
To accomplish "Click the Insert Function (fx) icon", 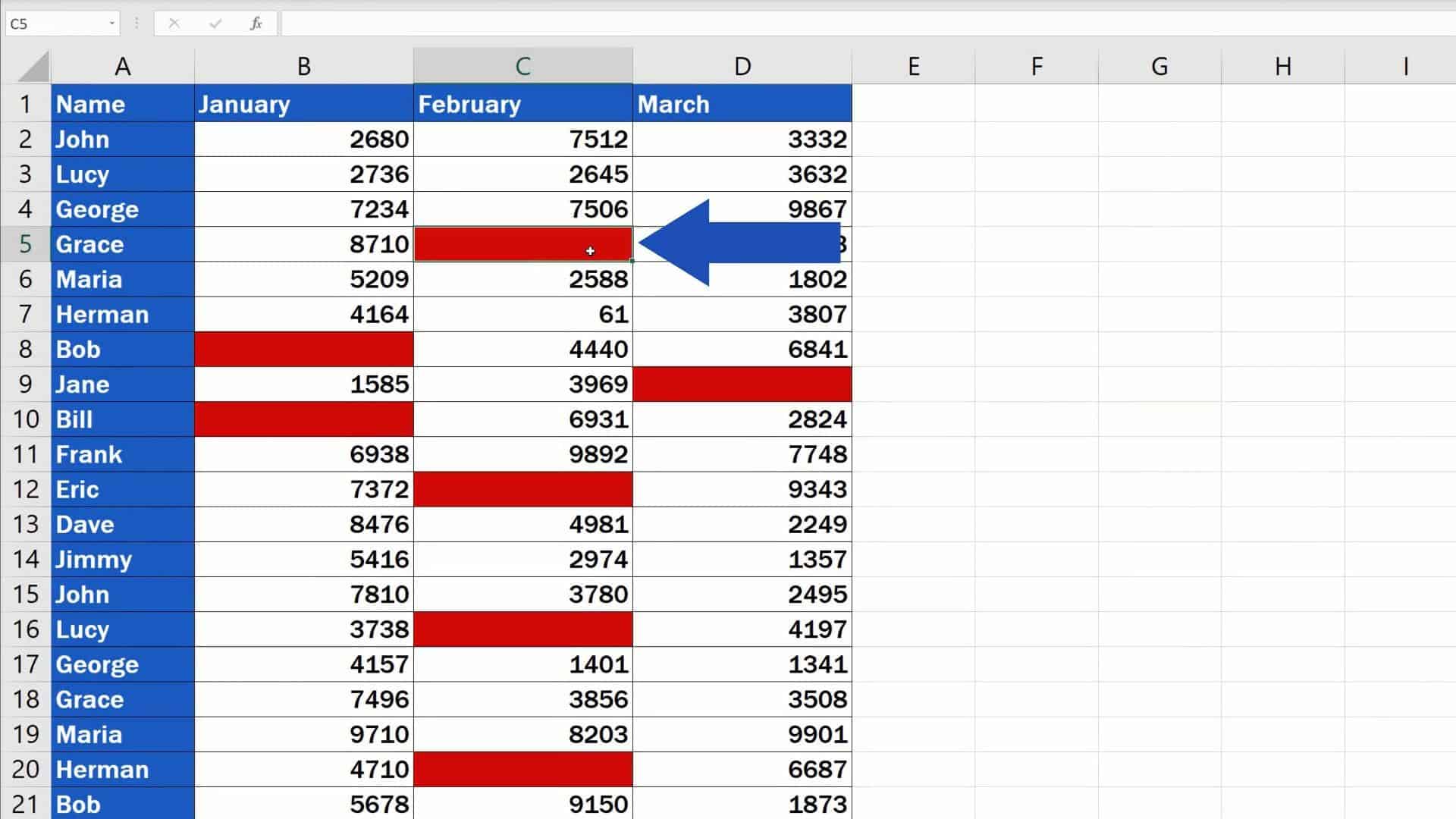I will [x=257, y=23].
